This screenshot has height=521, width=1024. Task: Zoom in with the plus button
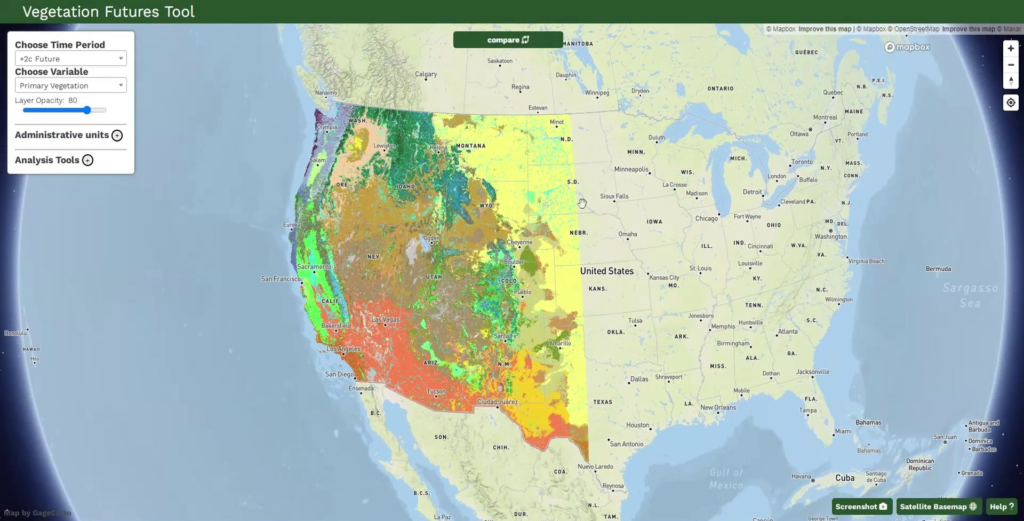click(1011, 48)
